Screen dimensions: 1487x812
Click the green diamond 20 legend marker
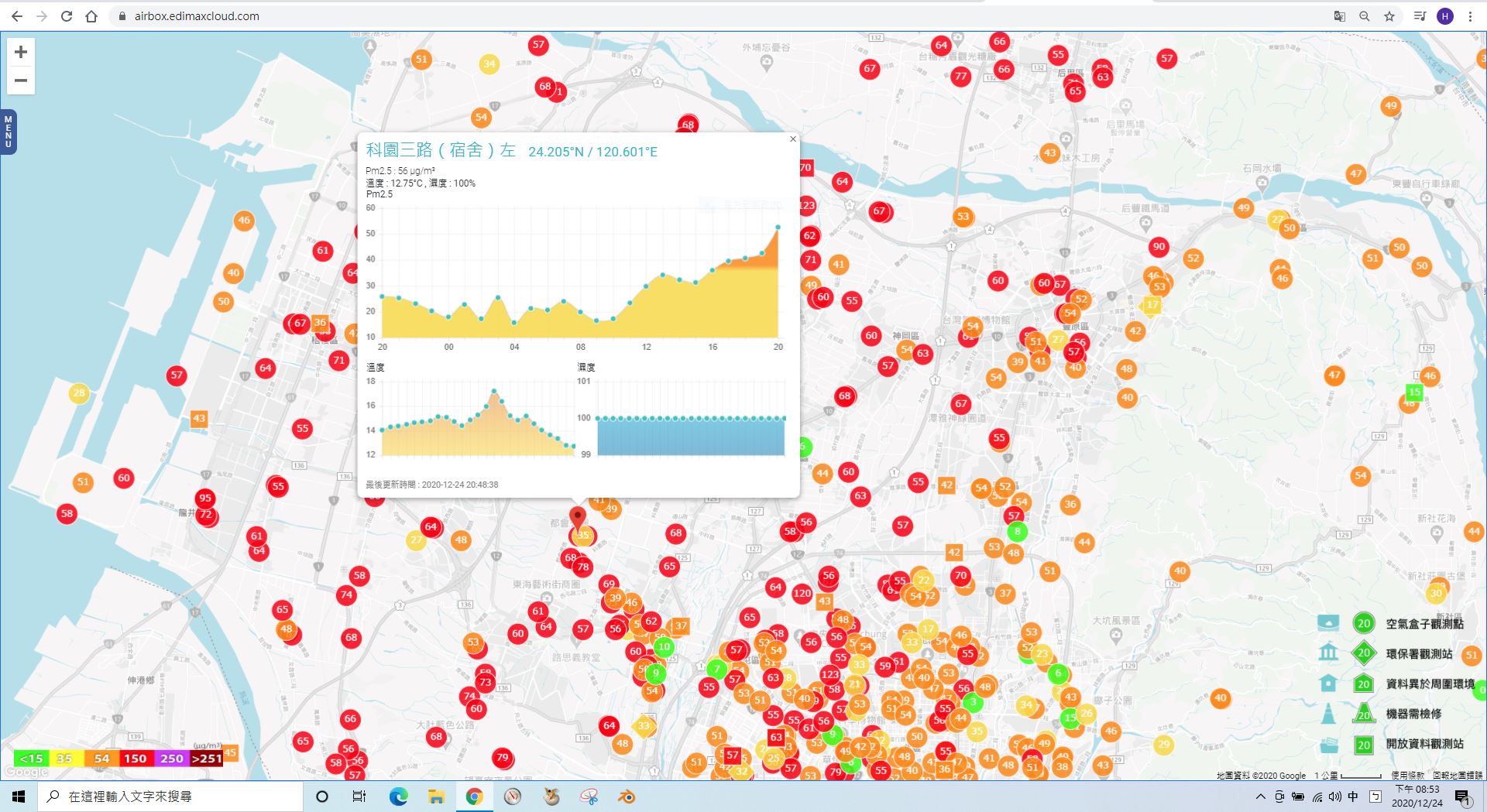pos(1364,653)
